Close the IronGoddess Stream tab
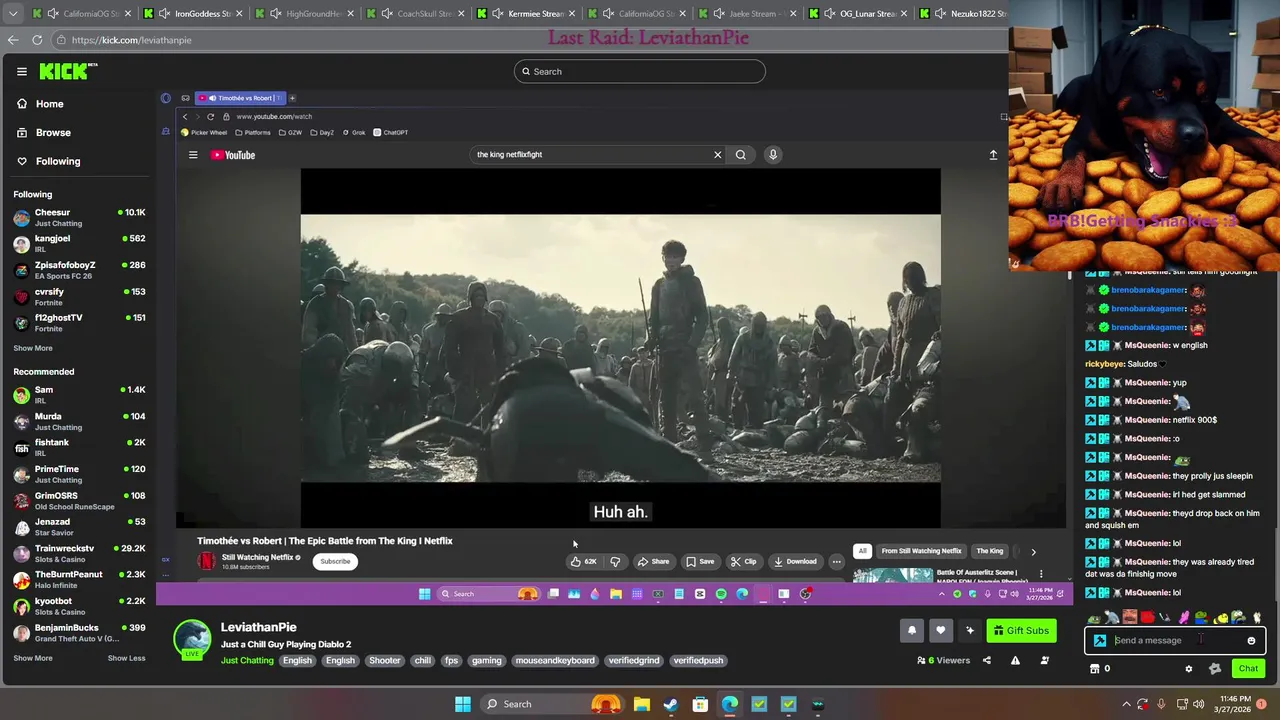The height and width of the screenshot is (720, 1280). tap(239, 14)
